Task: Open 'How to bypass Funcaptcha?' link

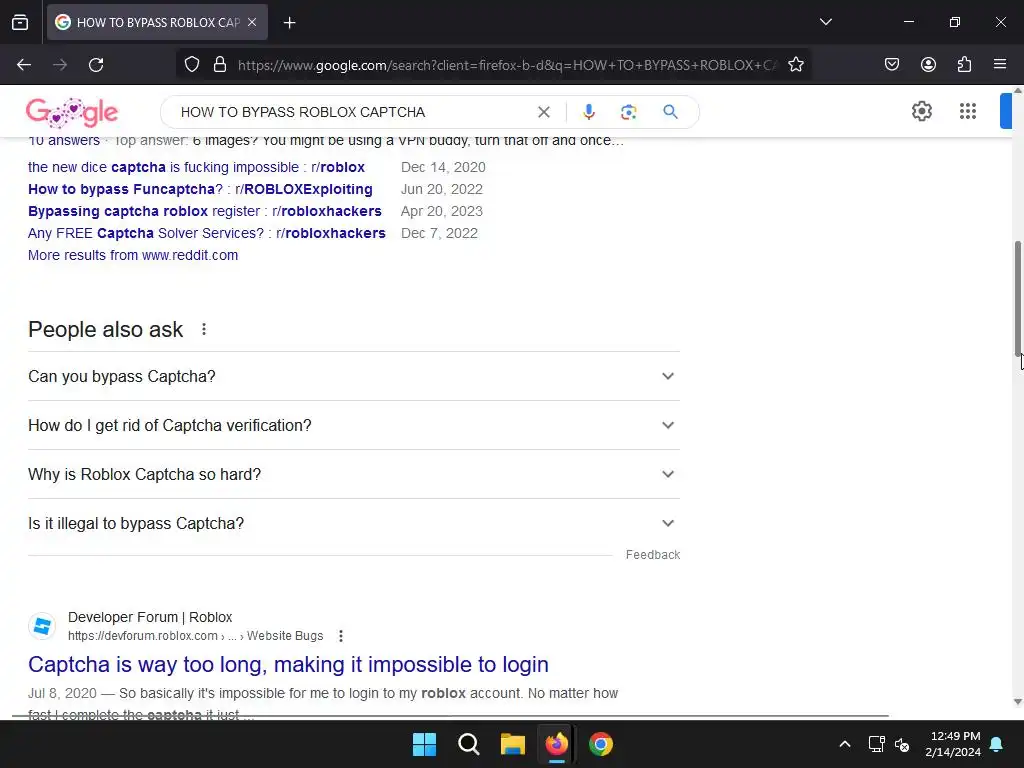Action: click(200, 189)
